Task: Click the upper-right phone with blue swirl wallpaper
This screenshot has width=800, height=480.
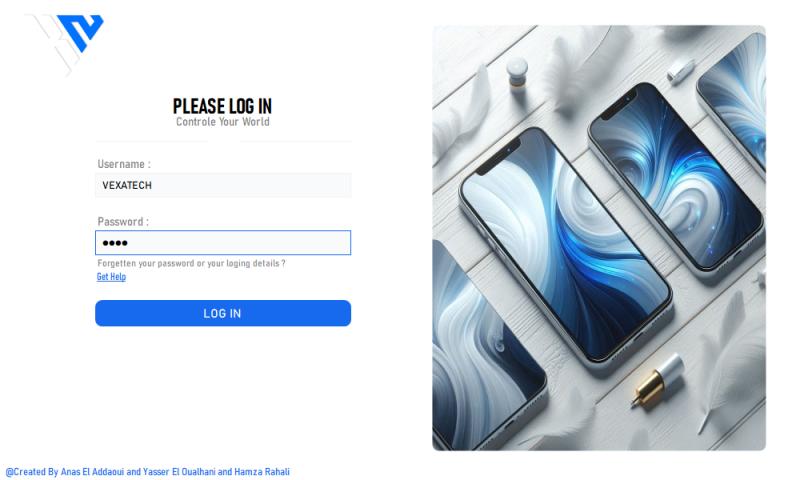Action: (676, 176)
